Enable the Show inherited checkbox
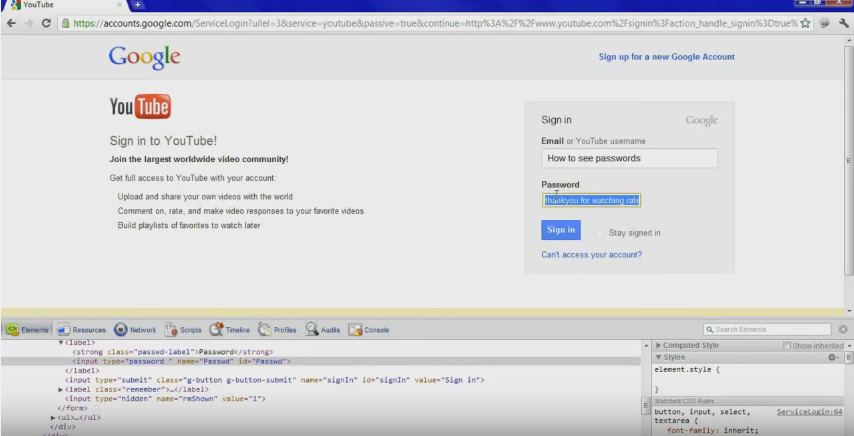The width and height of the screenshot is (854, 436). (786, 346)
